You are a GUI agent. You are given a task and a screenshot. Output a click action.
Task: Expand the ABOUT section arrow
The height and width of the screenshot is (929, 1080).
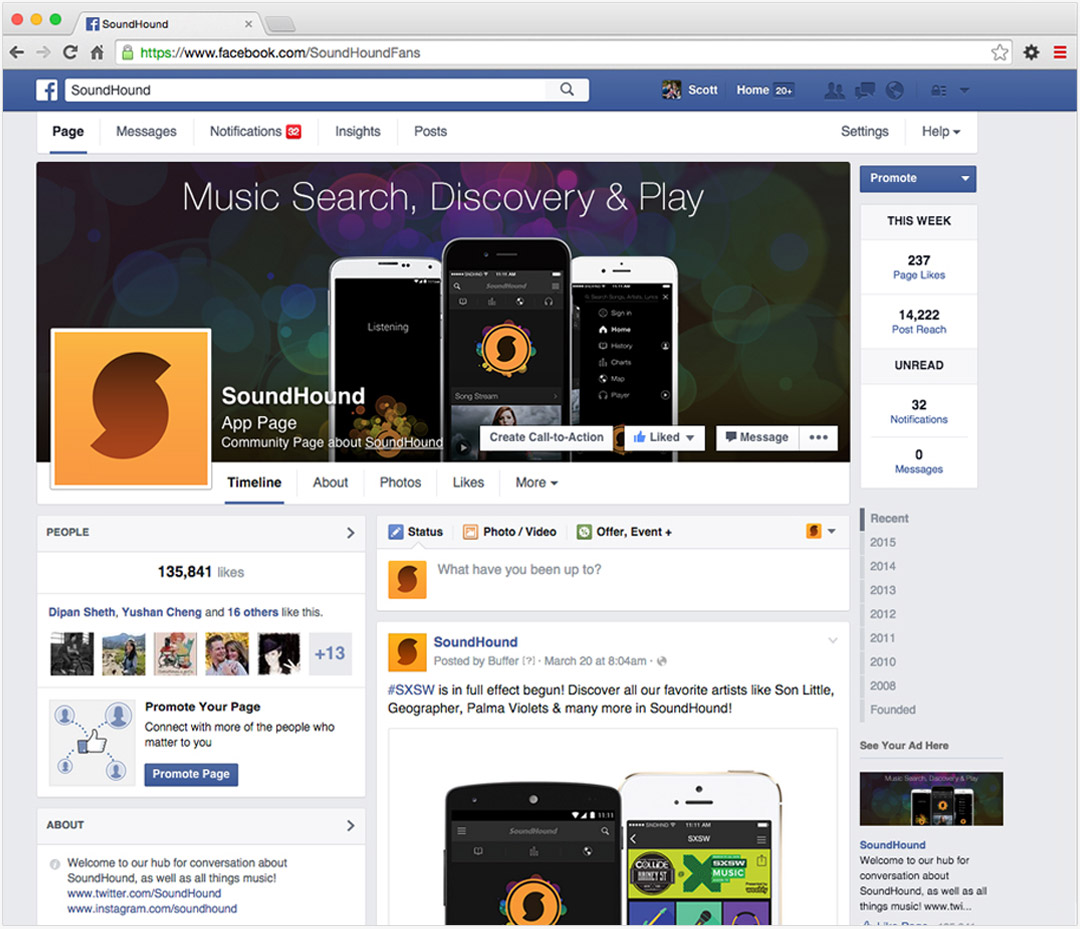point(351,825)
